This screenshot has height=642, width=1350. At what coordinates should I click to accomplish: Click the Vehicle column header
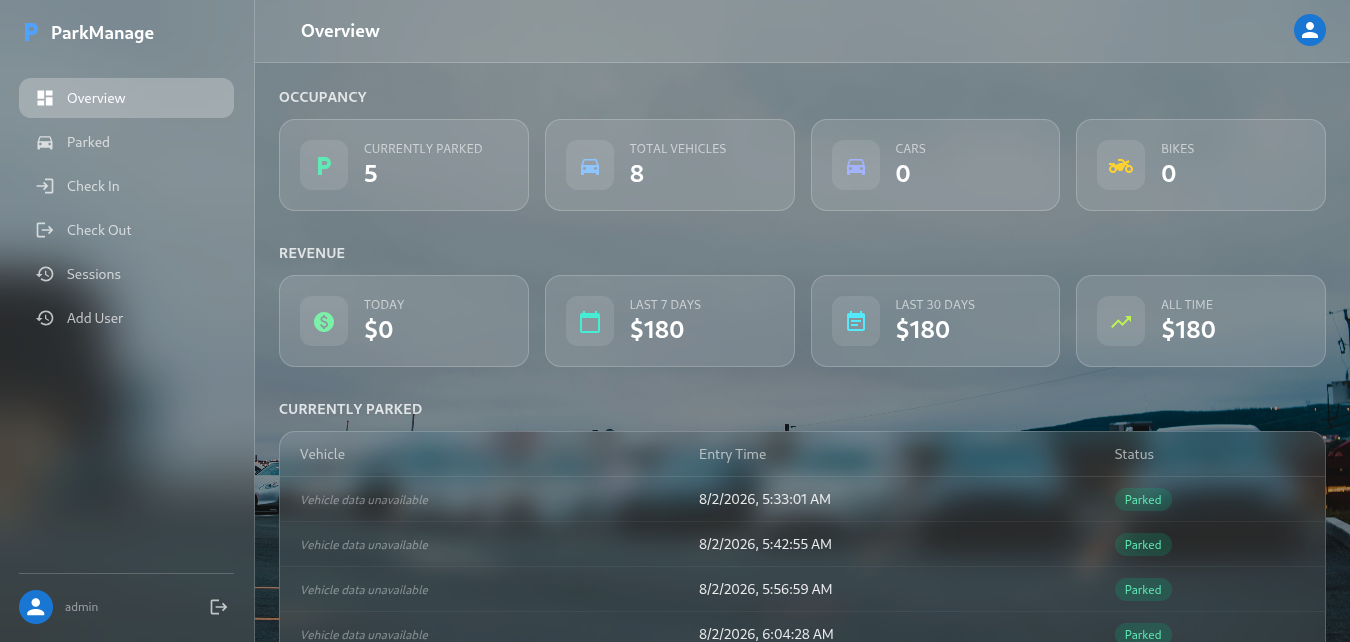pos(322,454)
